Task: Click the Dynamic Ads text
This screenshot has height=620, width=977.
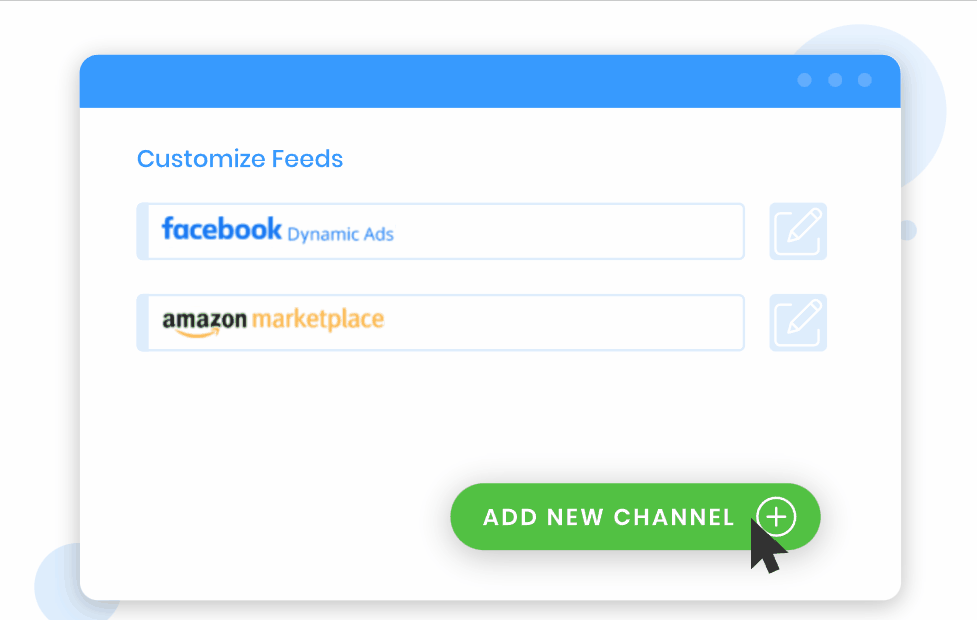Action: pyautogui.click(x=340, y=235)
